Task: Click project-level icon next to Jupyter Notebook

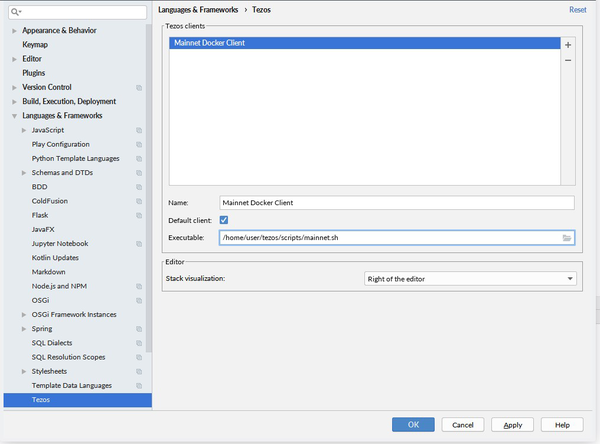Action: click(139, 244)
